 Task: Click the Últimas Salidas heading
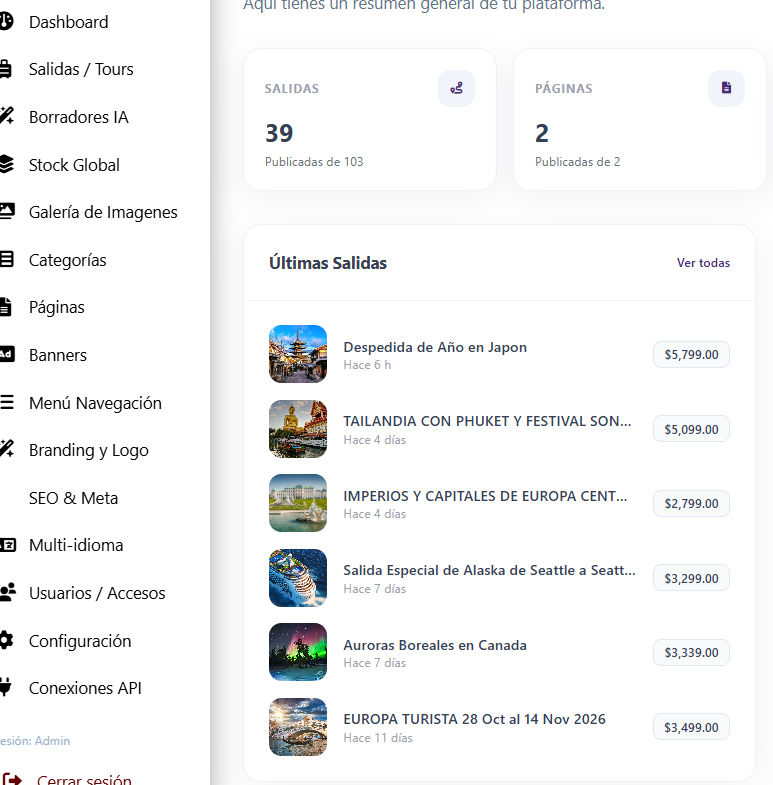(x=328, y=263)
